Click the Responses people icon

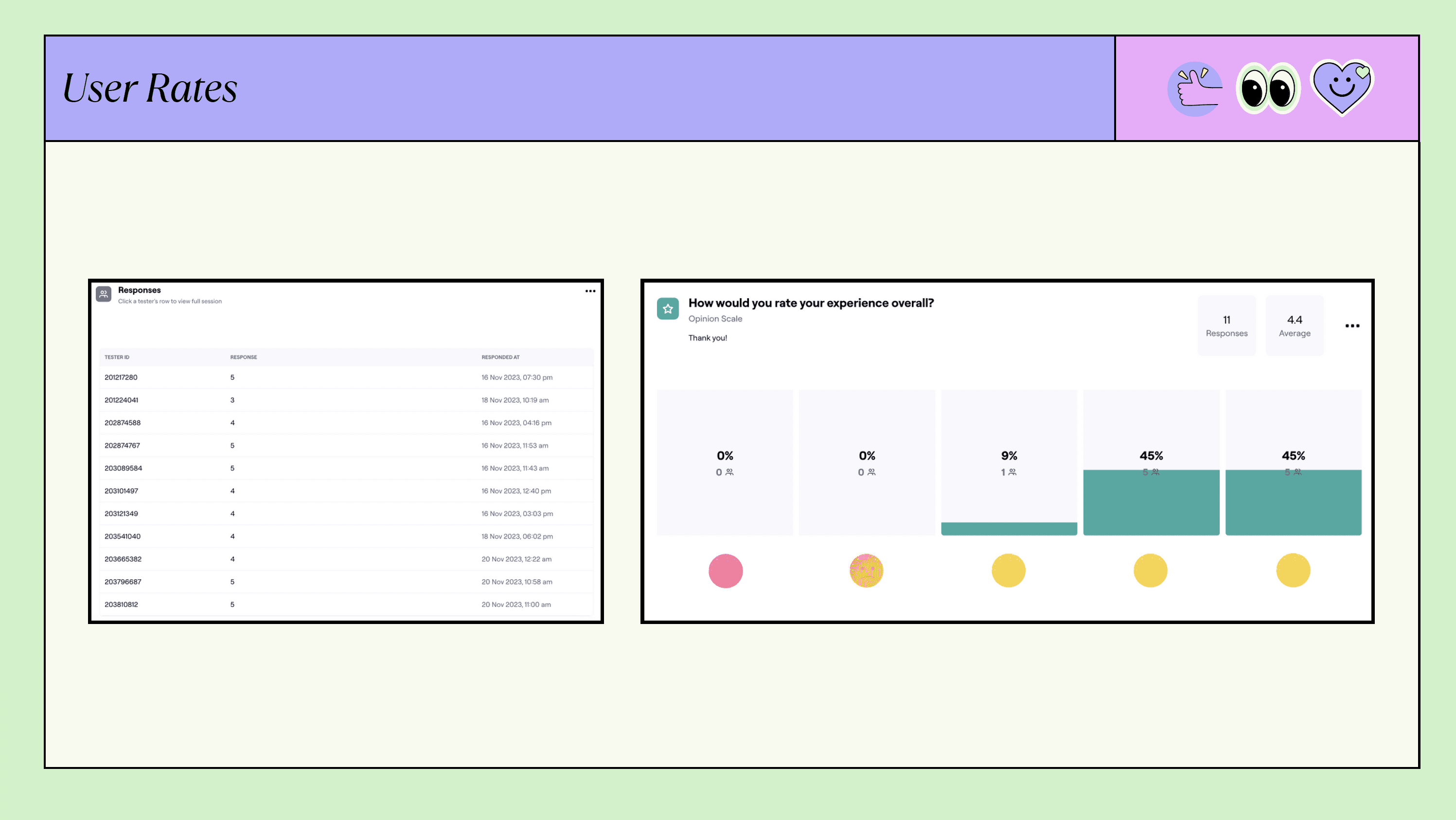[104, 294]
